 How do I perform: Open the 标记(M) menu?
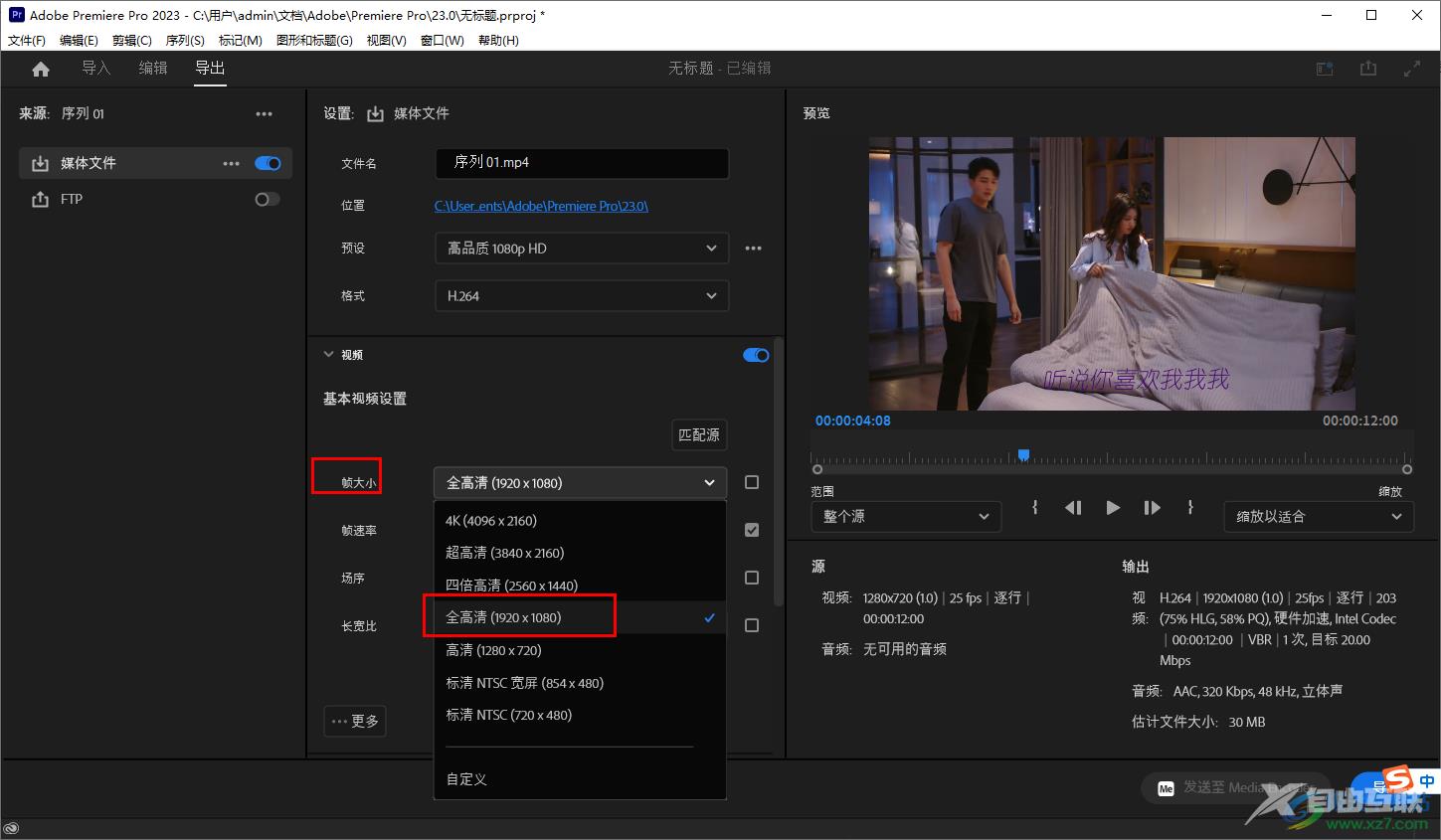point(241,41)
